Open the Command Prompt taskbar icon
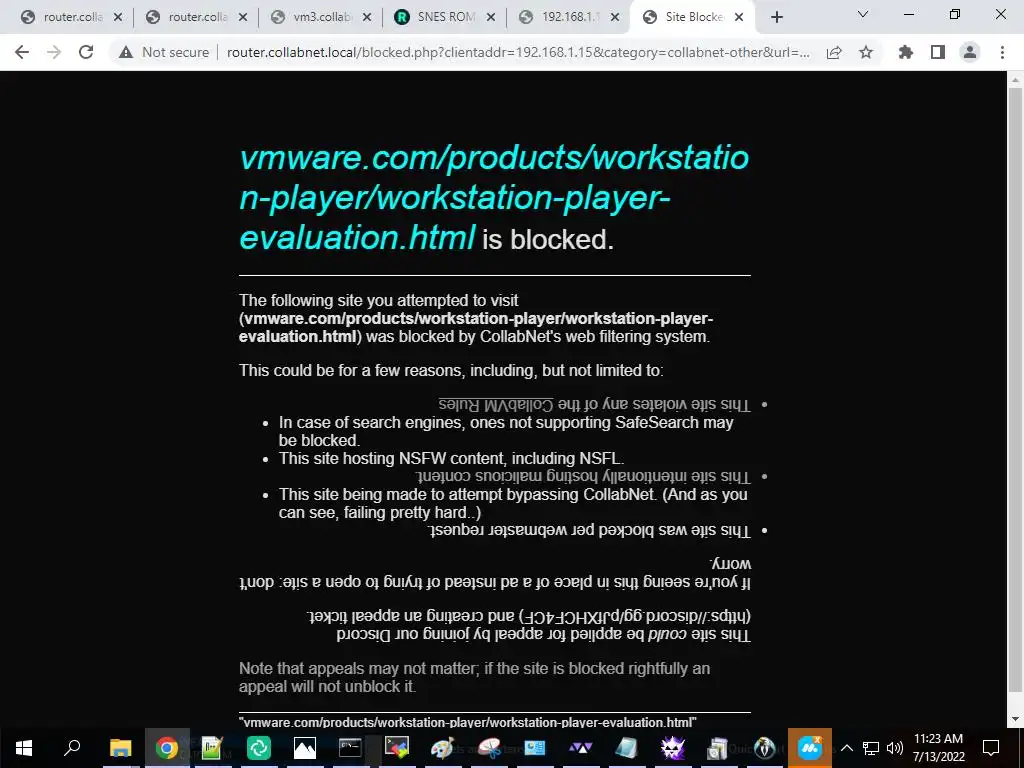This screenshot has width=1024, height=768. point(350,748)
